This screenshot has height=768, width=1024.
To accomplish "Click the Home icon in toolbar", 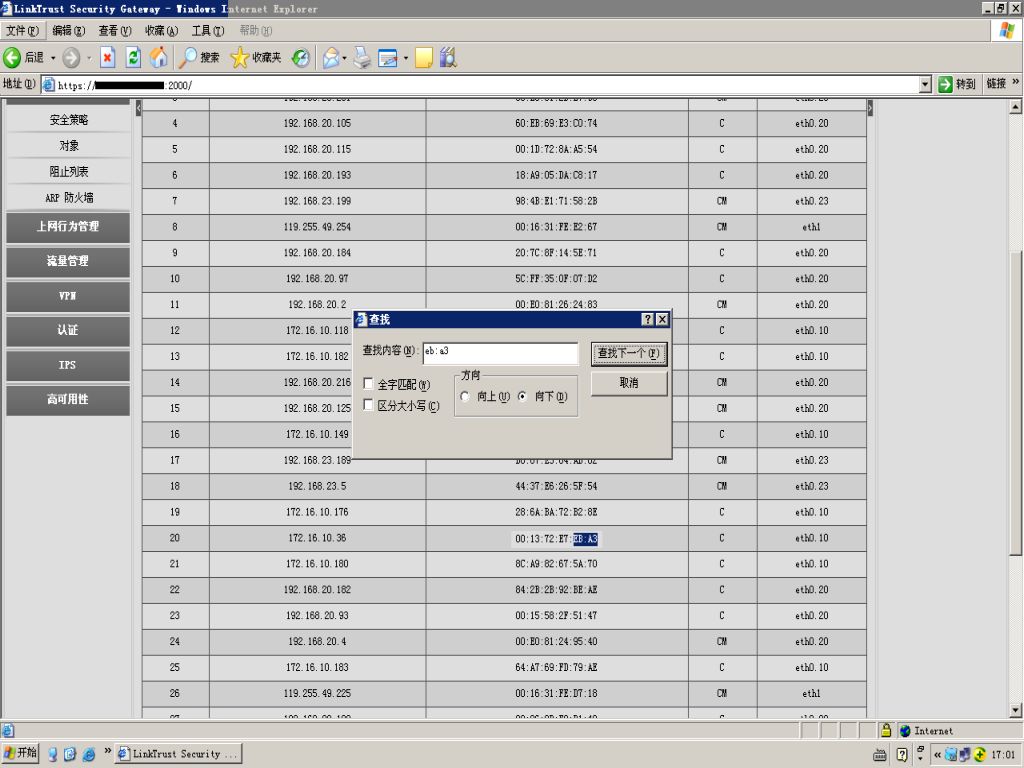I will pyautogui.click(x=159, y=57).
